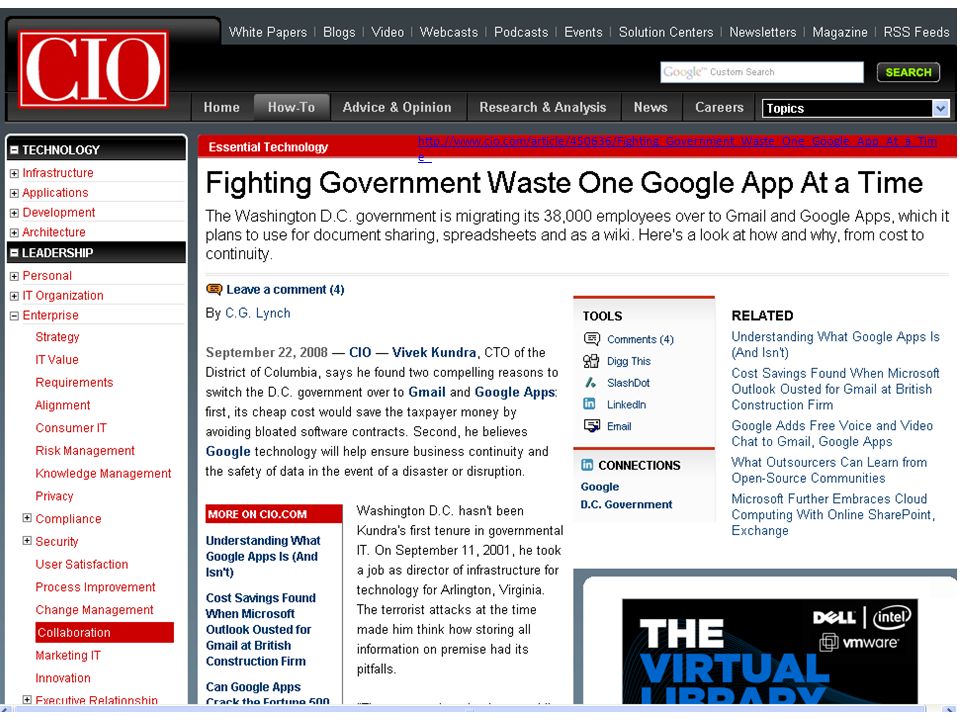The width and height of the screenshot is (960, 720).
Task: Click the Google Custom Search field
Action: 762,72
